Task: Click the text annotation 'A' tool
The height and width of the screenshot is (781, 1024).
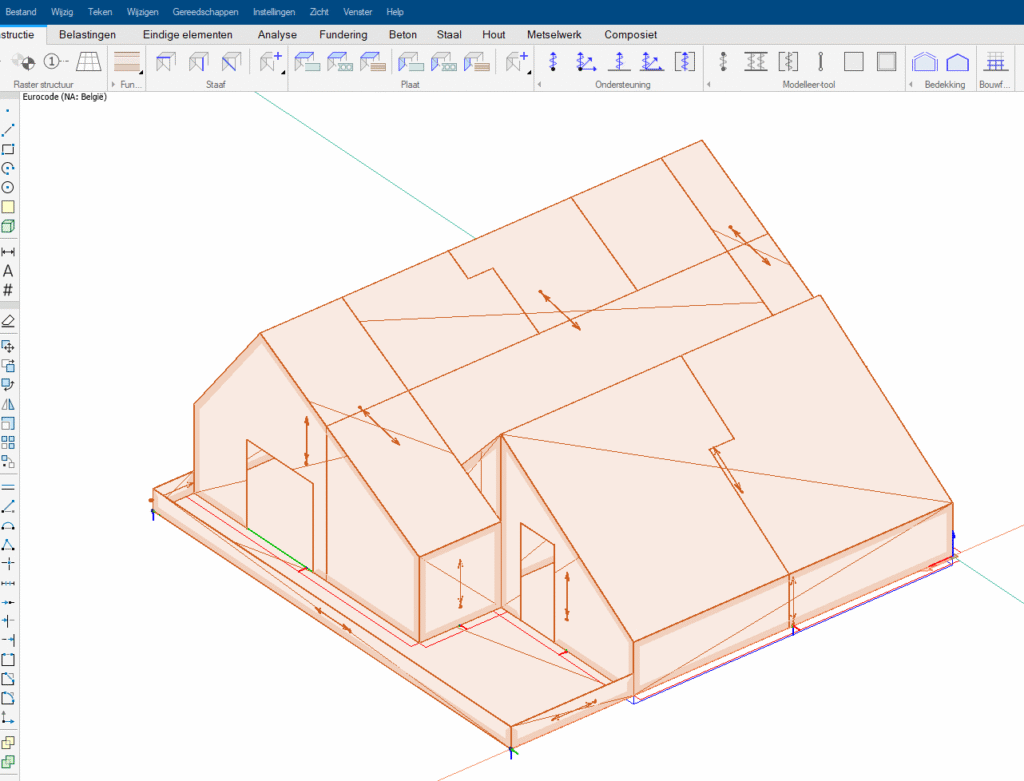Action: pyautogui.click(x=8, y=271)
